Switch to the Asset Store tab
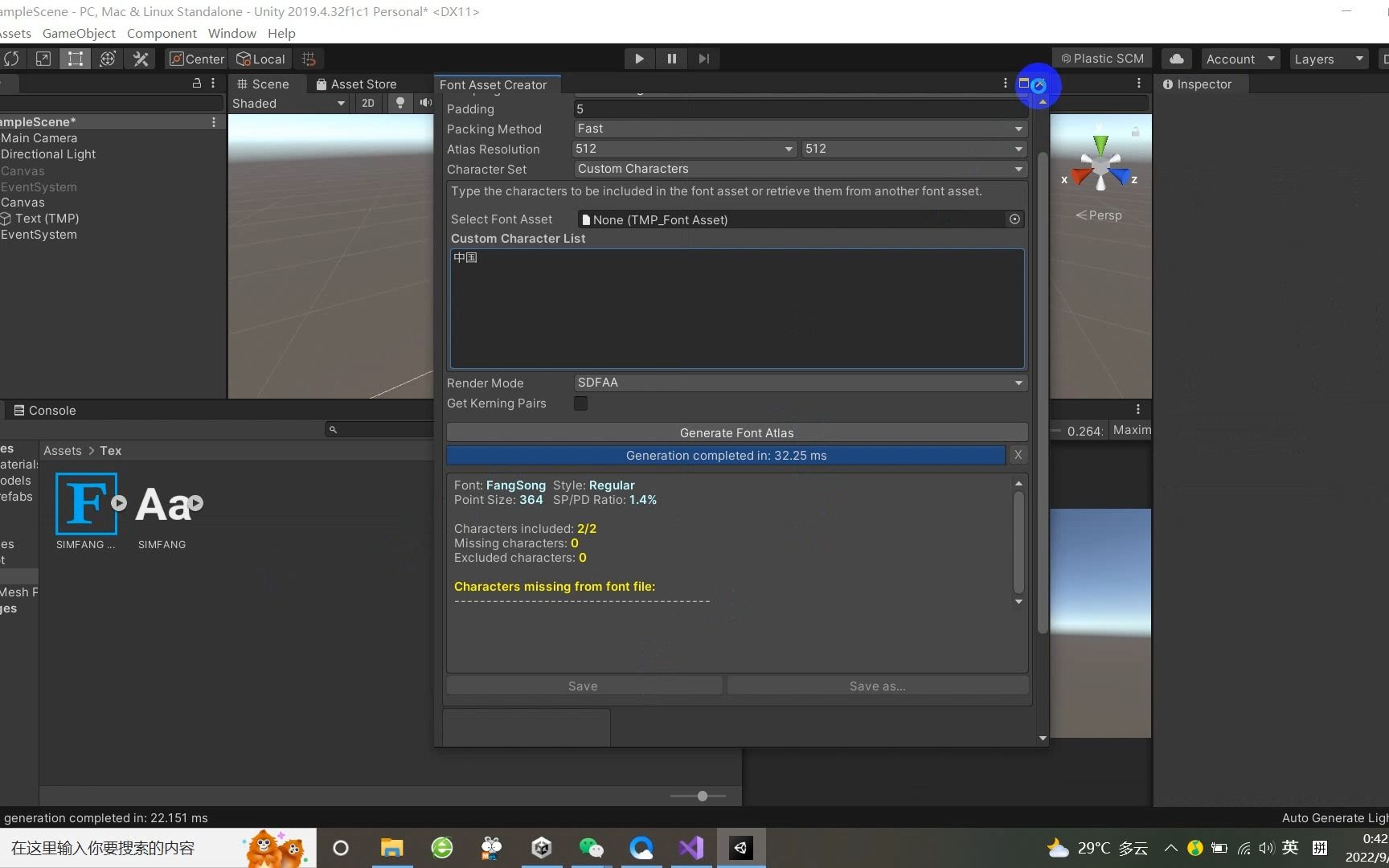Screen dimensions: 1389x868 click(363, 84)
